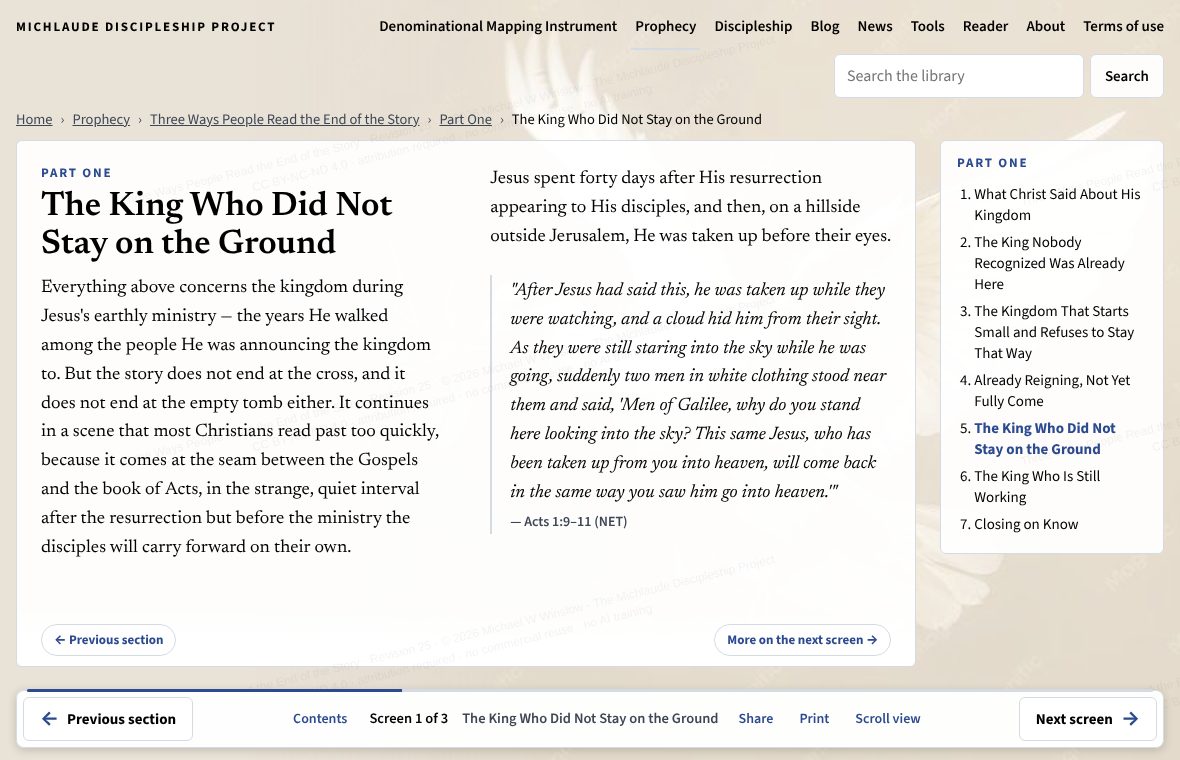1180x760 pixels.
Task: Go to Home in the breadcrumb
Action: click(34, 120)
